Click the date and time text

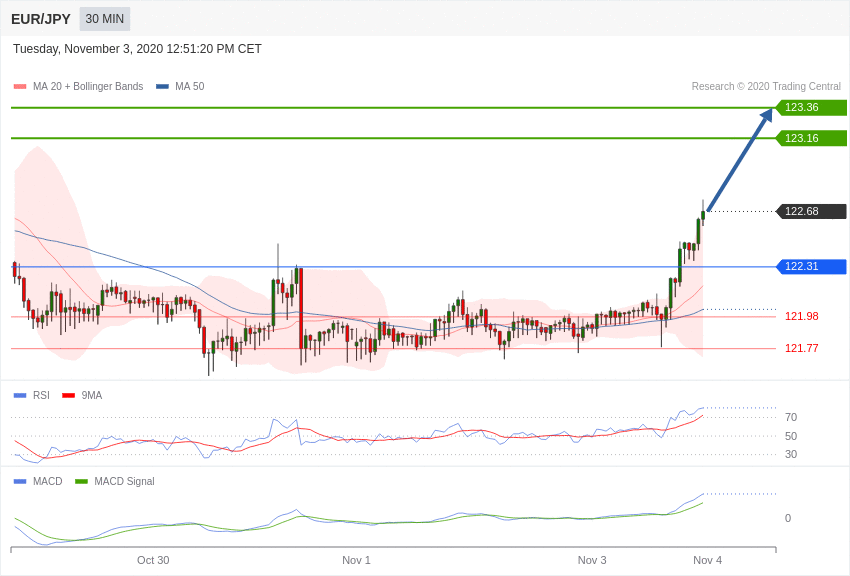pos(137,49)
